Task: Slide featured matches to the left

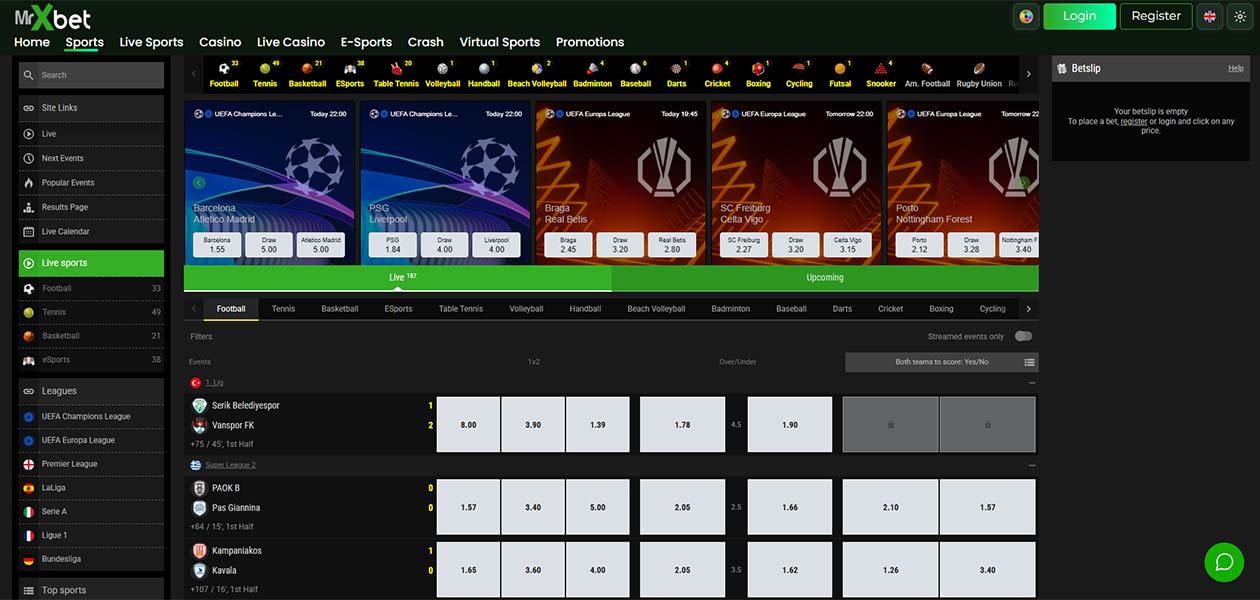Action: (199, 183)
